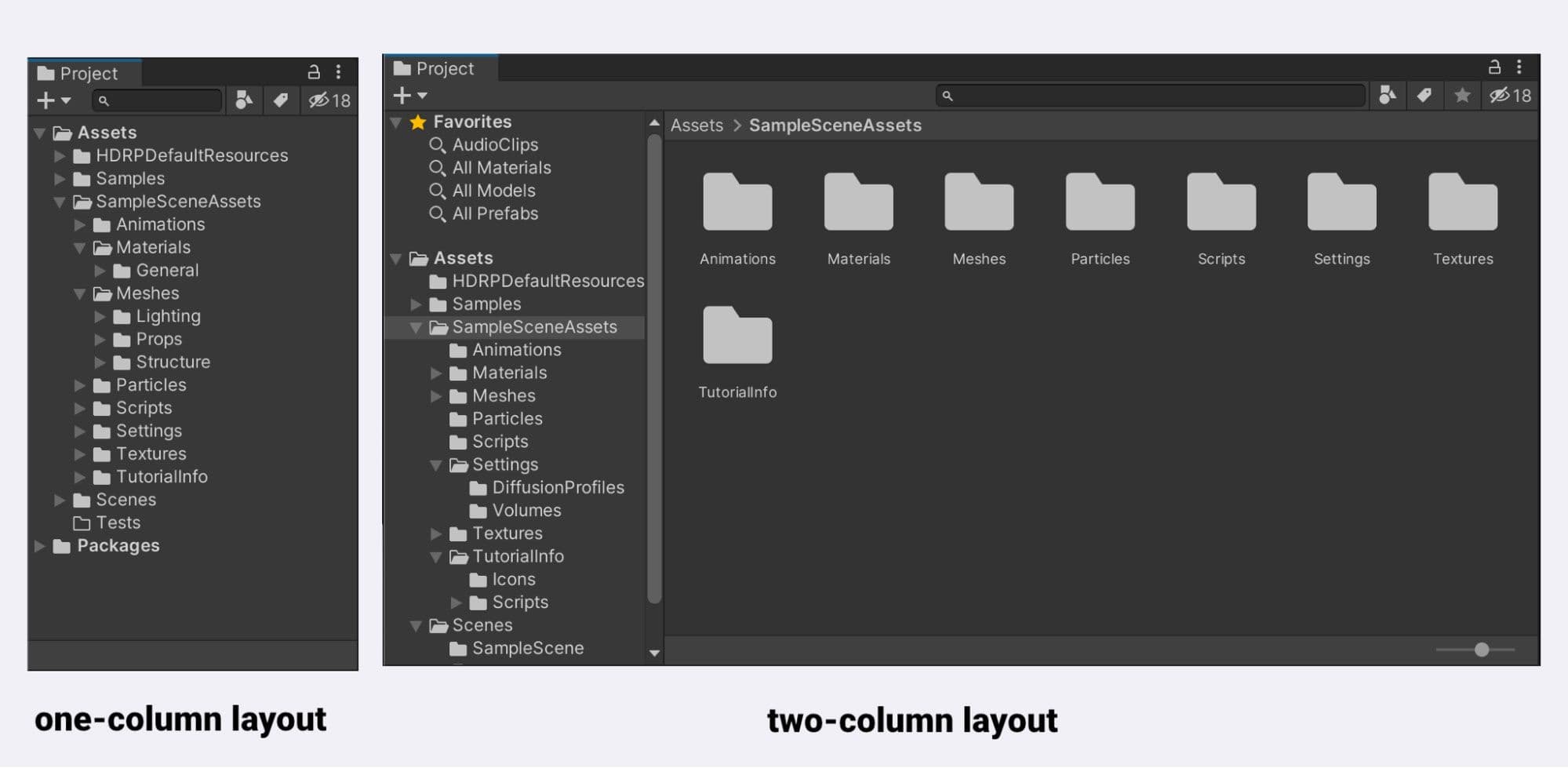The height and width of the screenshot is (768, 1568).
Task: Collapse the SampleSceneAssets folder in the sidebar
Action: coord(417,327)
